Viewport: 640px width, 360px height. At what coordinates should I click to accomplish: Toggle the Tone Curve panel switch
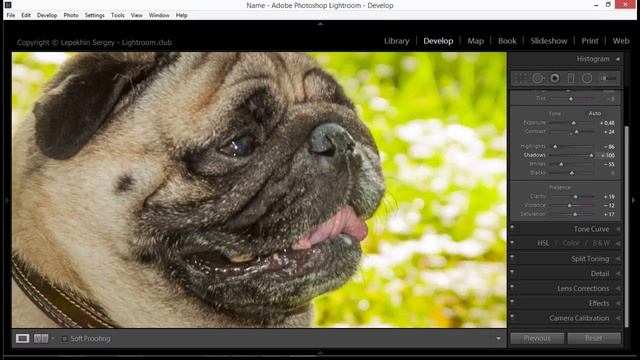click(x=512, y=228)
